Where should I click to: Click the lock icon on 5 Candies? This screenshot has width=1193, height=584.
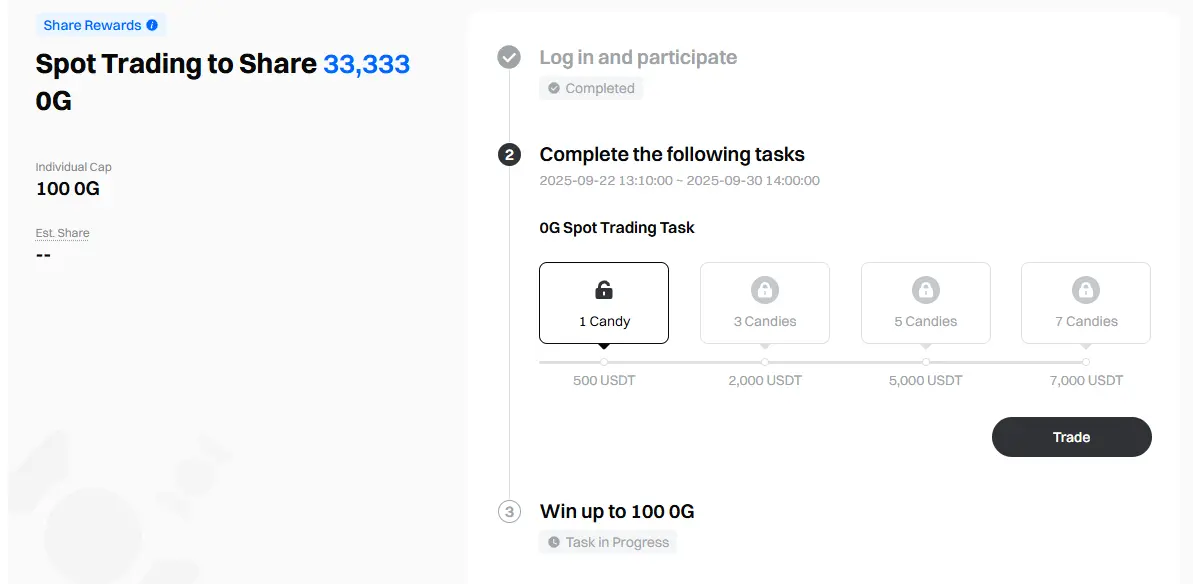click(x=925, y=290)
